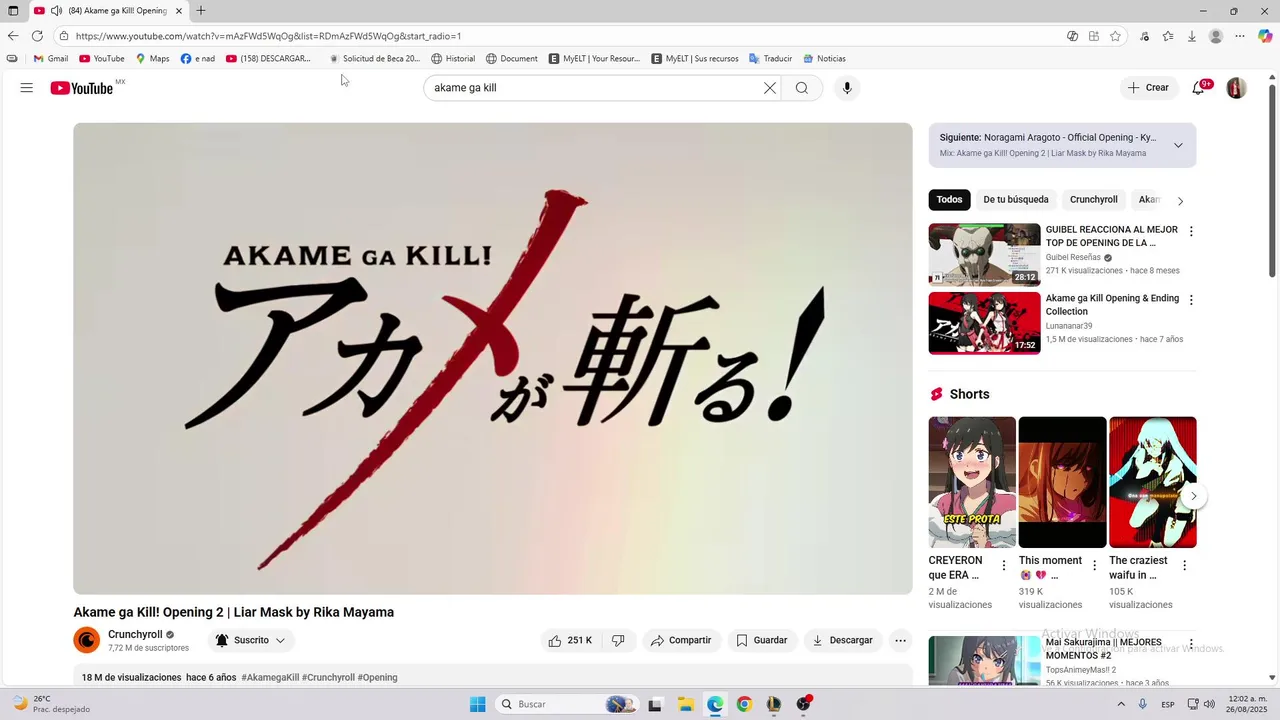Viewport: 1280px width, 720px height.
Task: Click the Windows taskbar Buscar search box
Action: click(568, 704)
